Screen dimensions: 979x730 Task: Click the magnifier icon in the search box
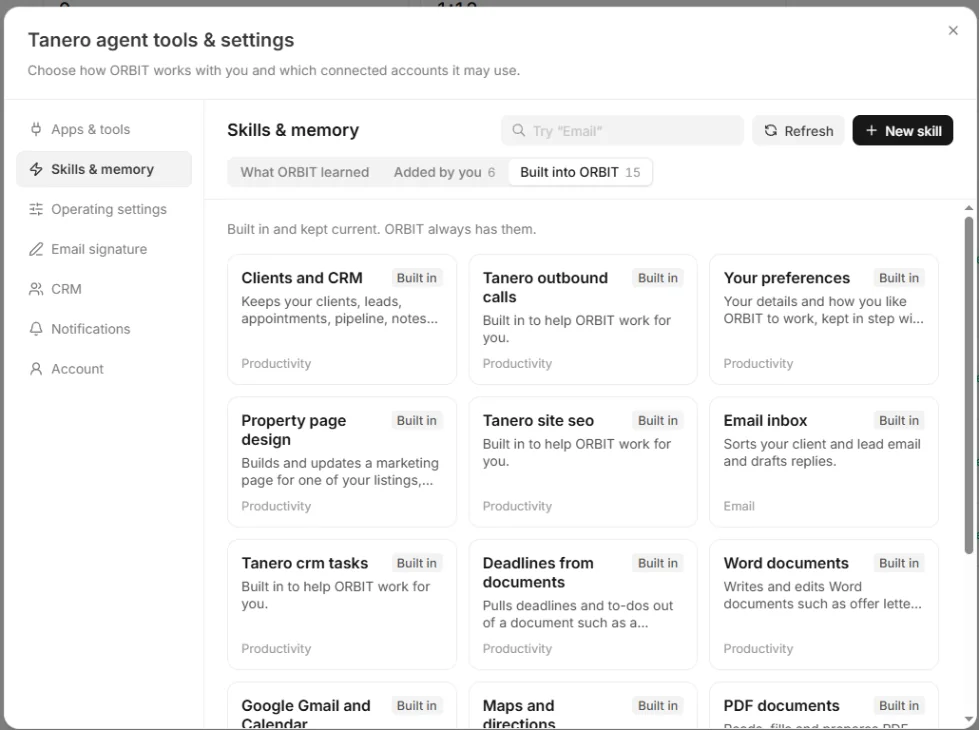tap(518, 131)
